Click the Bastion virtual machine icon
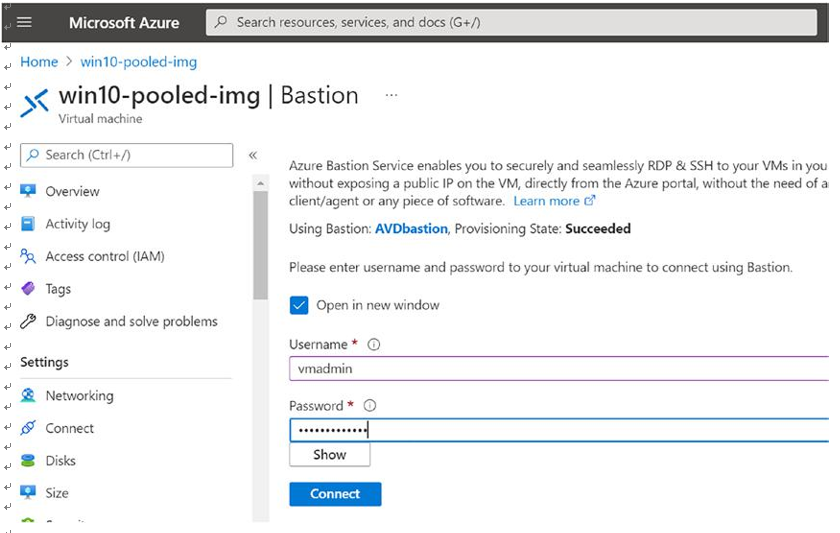This screenshot has height=533, width=840. pos(34,102)
